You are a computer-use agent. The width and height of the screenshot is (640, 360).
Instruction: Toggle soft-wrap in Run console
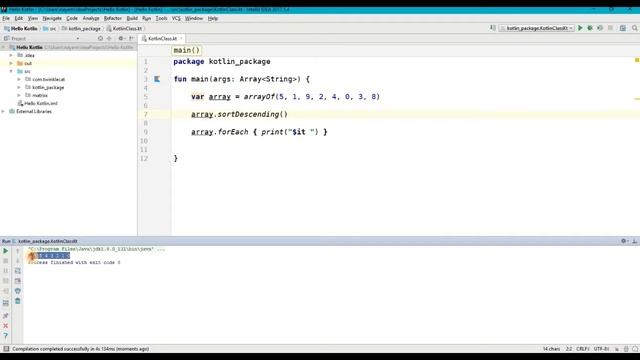click(18, 271)
